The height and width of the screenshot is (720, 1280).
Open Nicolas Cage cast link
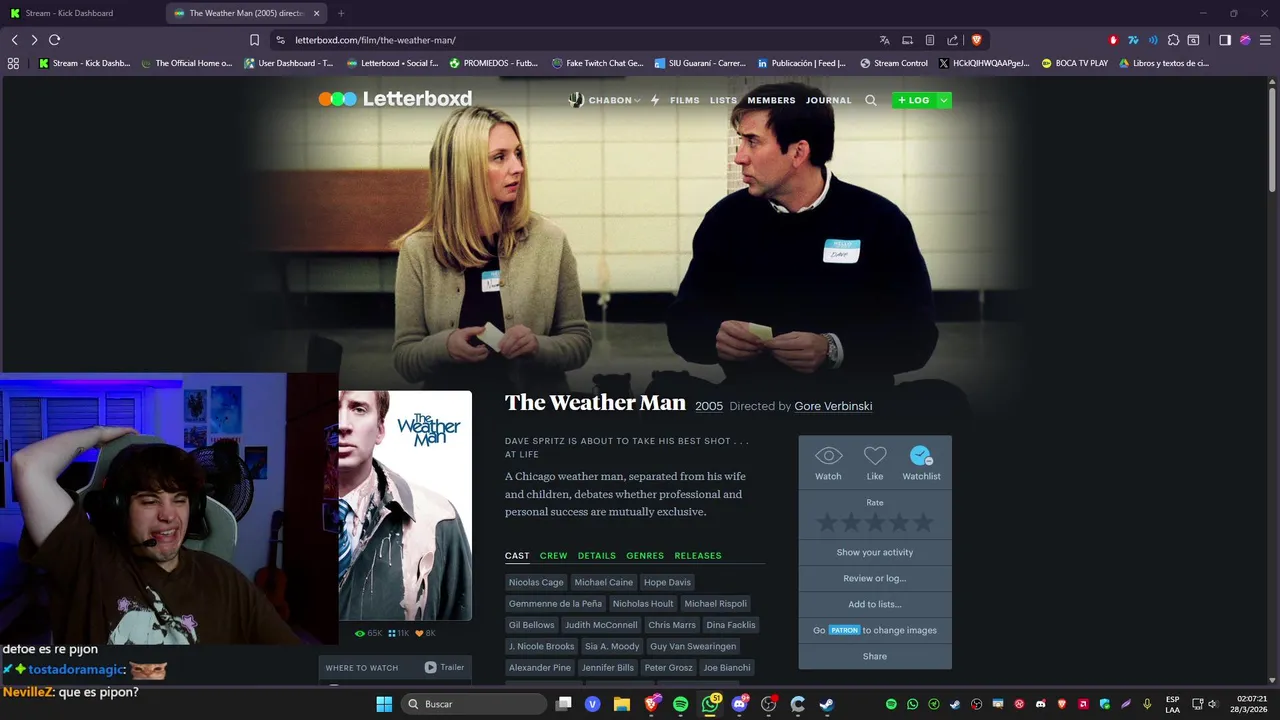[x=536, y=582]
